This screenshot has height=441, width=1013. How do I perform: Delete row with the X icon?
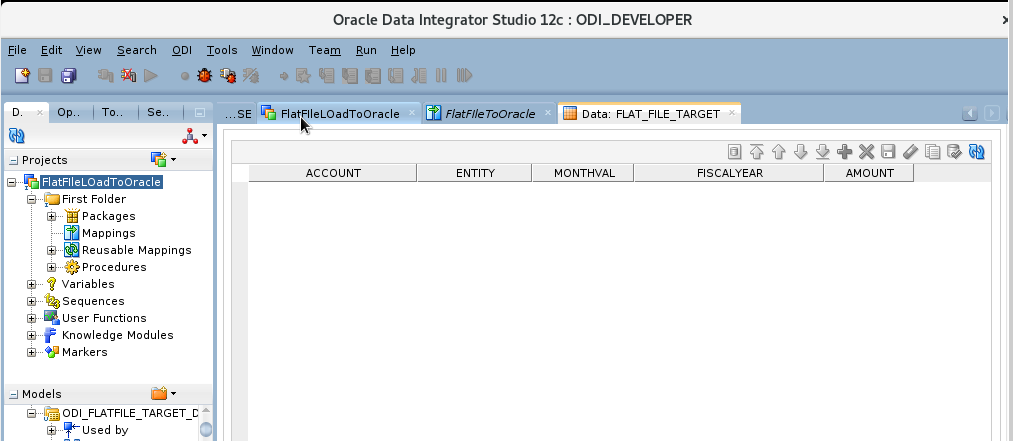coord(866,152)
